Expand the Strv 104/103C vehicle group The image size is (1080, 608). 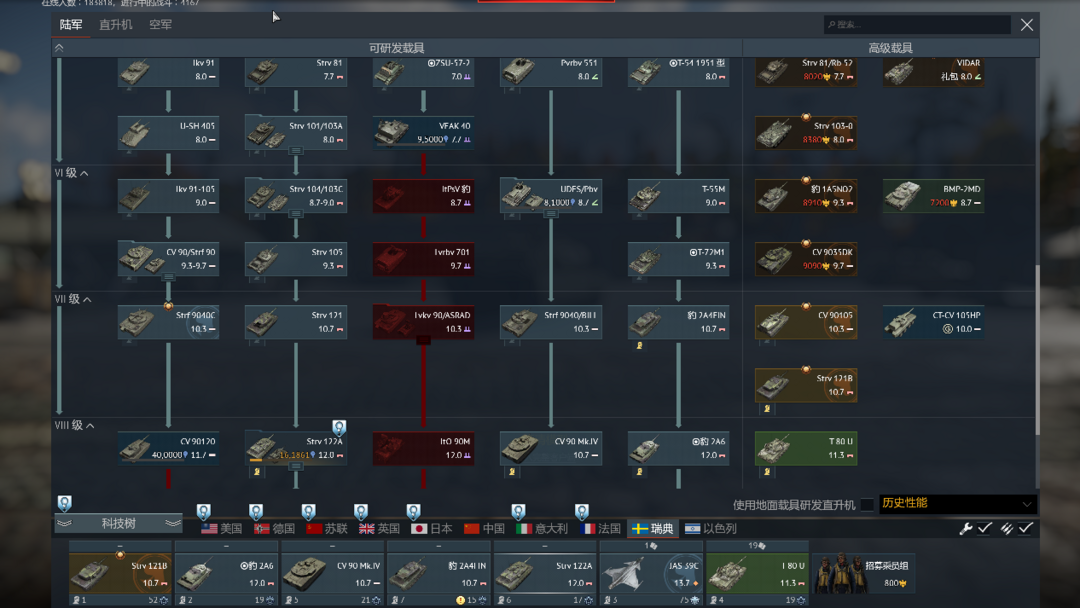(x=296, y=214)
